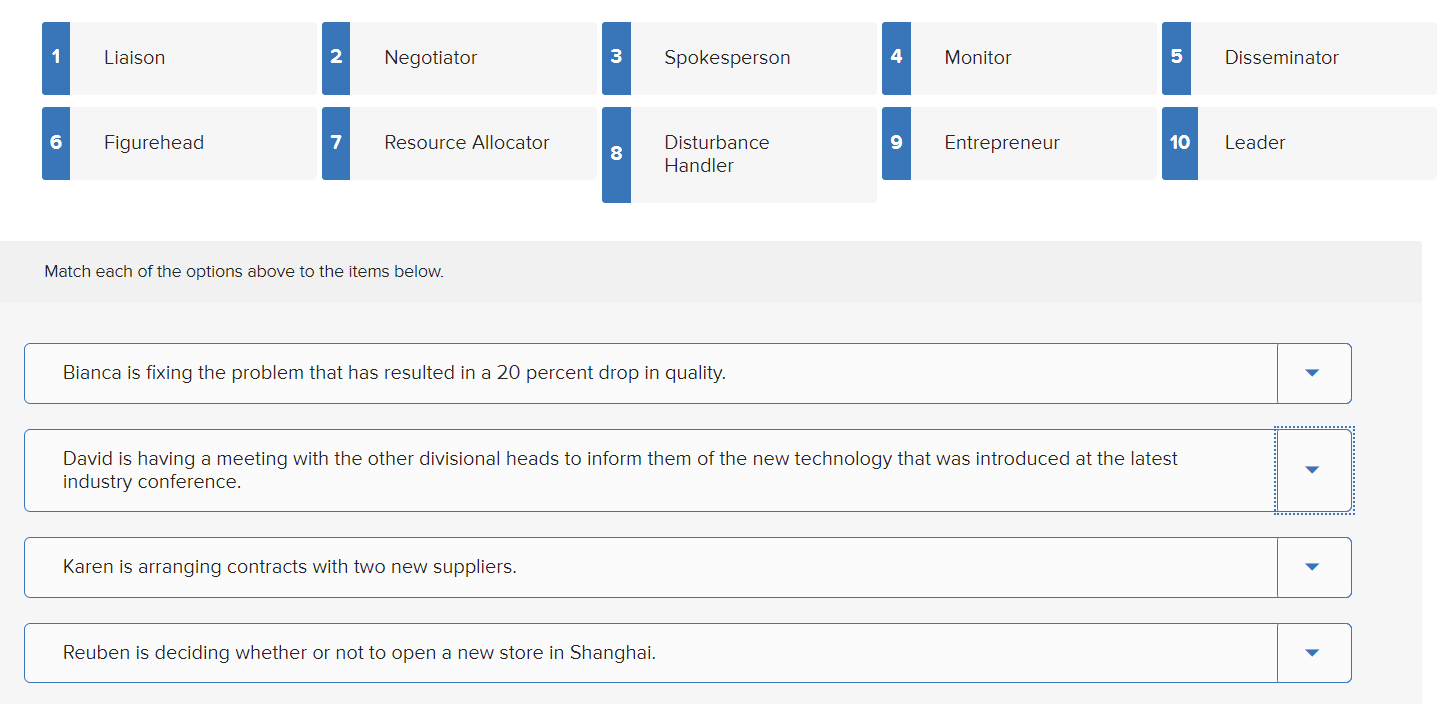Click the Disturbance Handler option

pos(738,154)
